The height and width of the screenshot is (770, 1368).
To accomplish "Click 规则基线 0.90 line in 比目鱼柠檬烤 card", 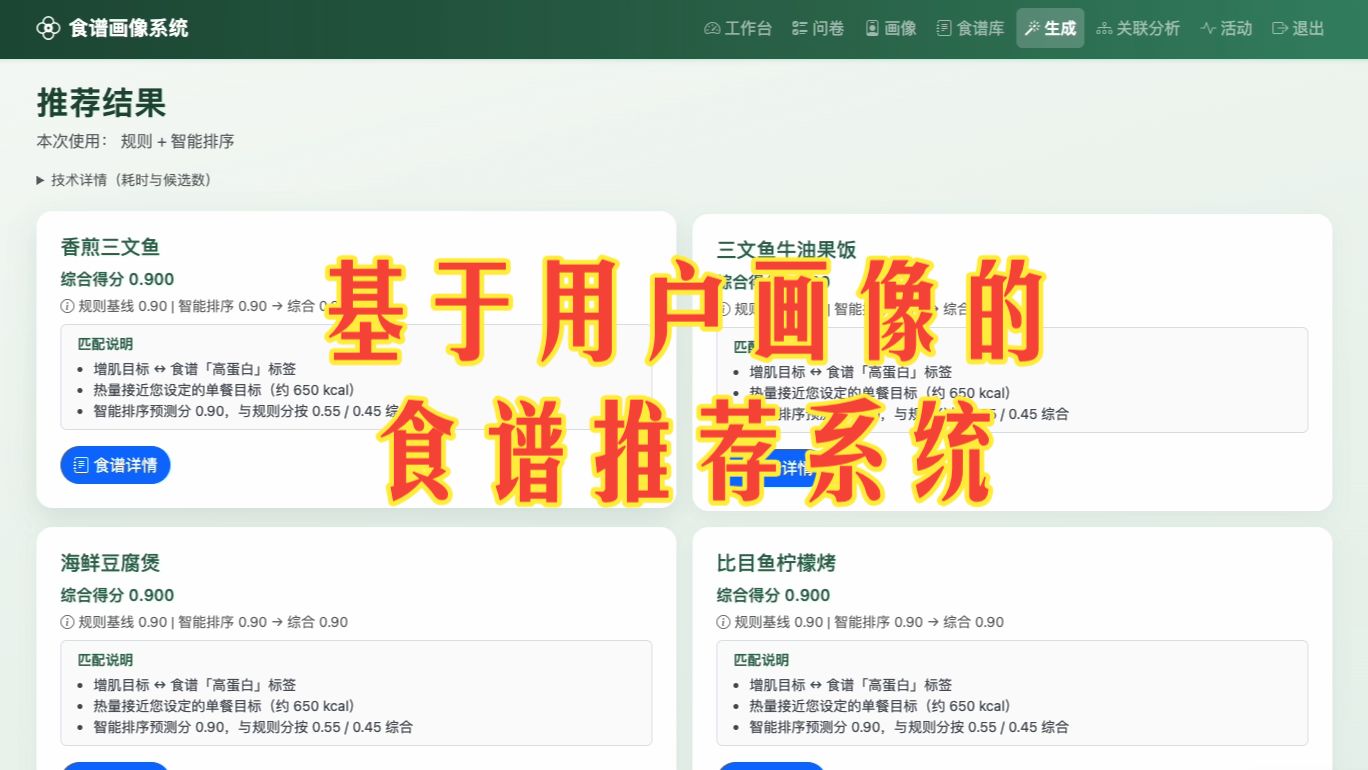I will coord(860,622).
